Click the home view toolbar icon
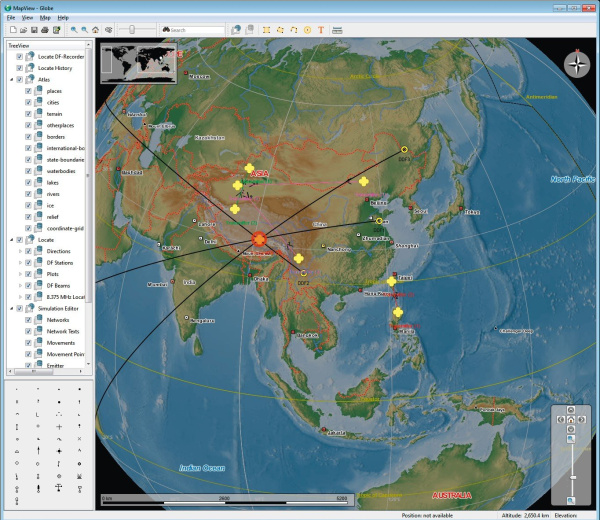The height and width of the screenshot is (520, 600). tap(96, 30)
